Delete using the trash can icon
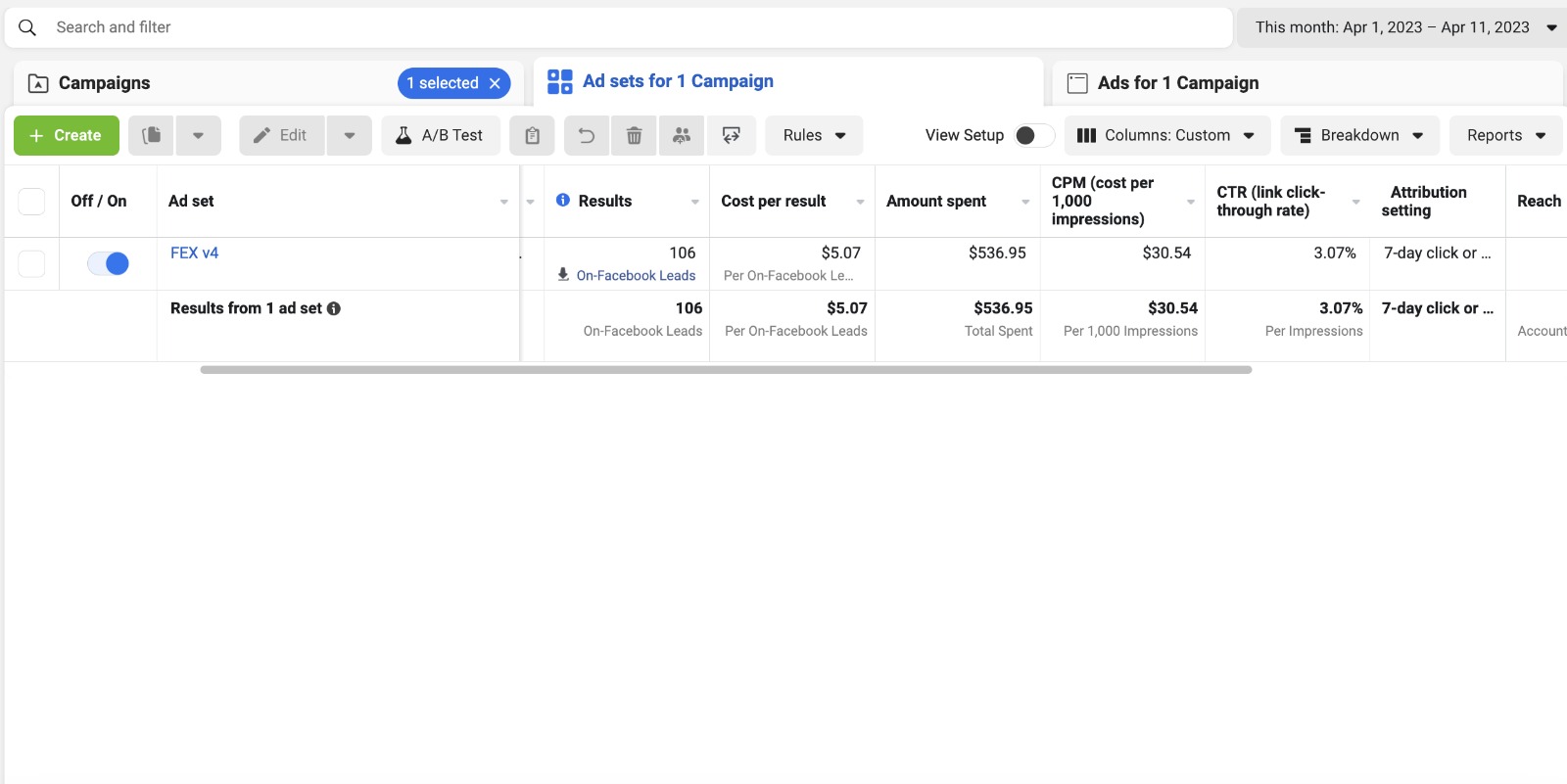This screenshot has width=1567, height=784. (x=634, y=135)
